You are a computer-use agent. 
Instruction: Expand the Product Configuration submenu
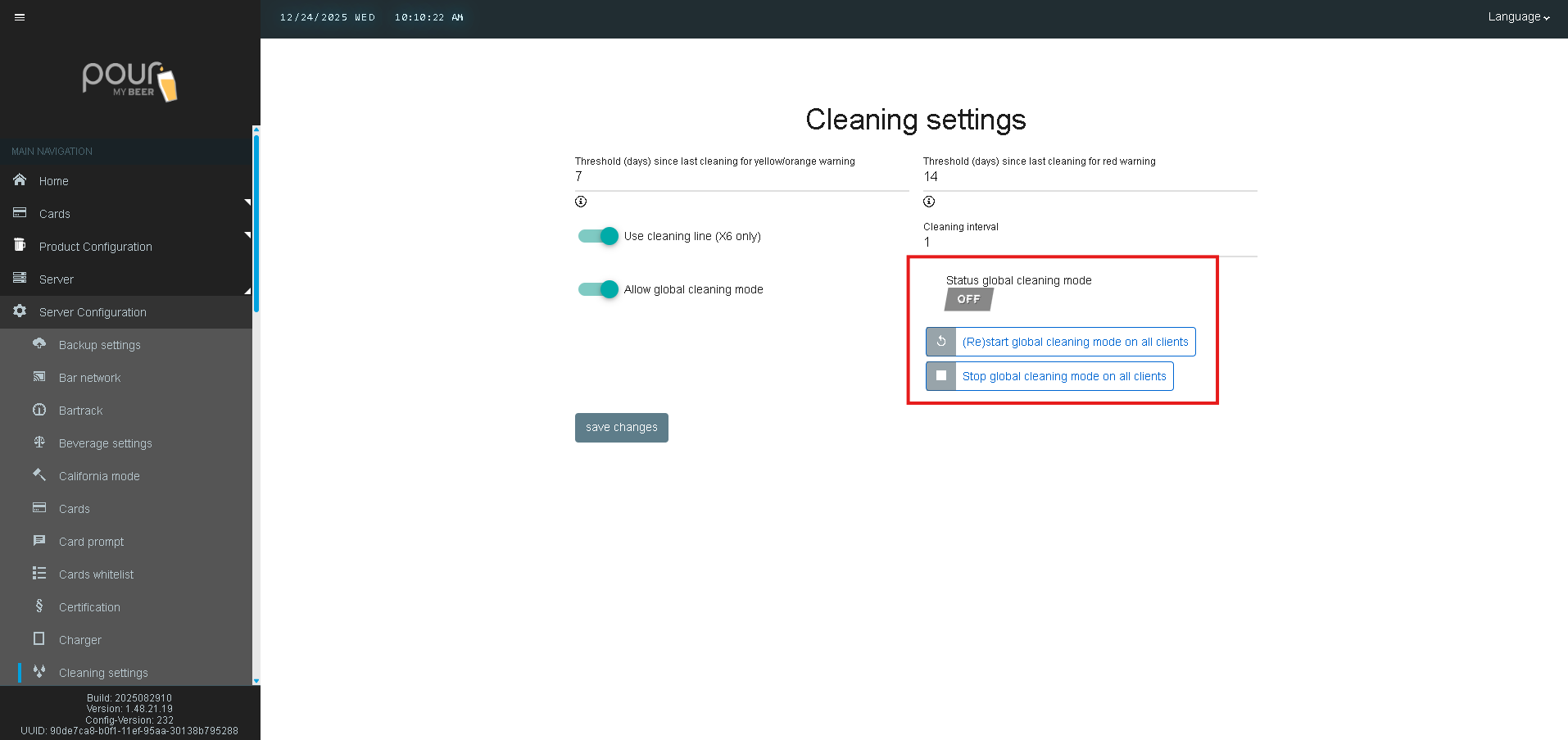click(95, 247)
